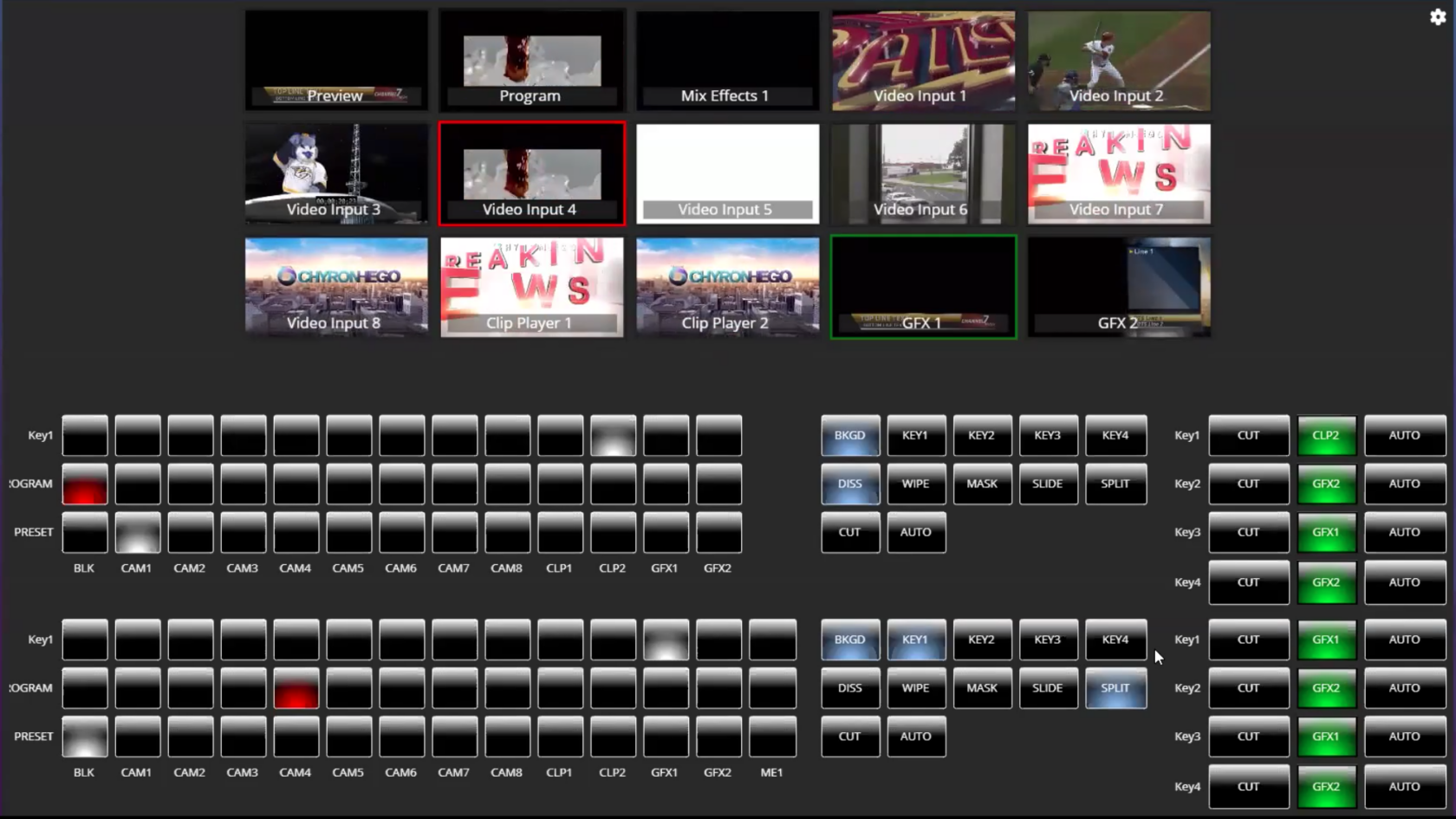The image size is (1456, 819).
Task: Select CAM1 on the upper preset row
Action: [x=138, y=533]
